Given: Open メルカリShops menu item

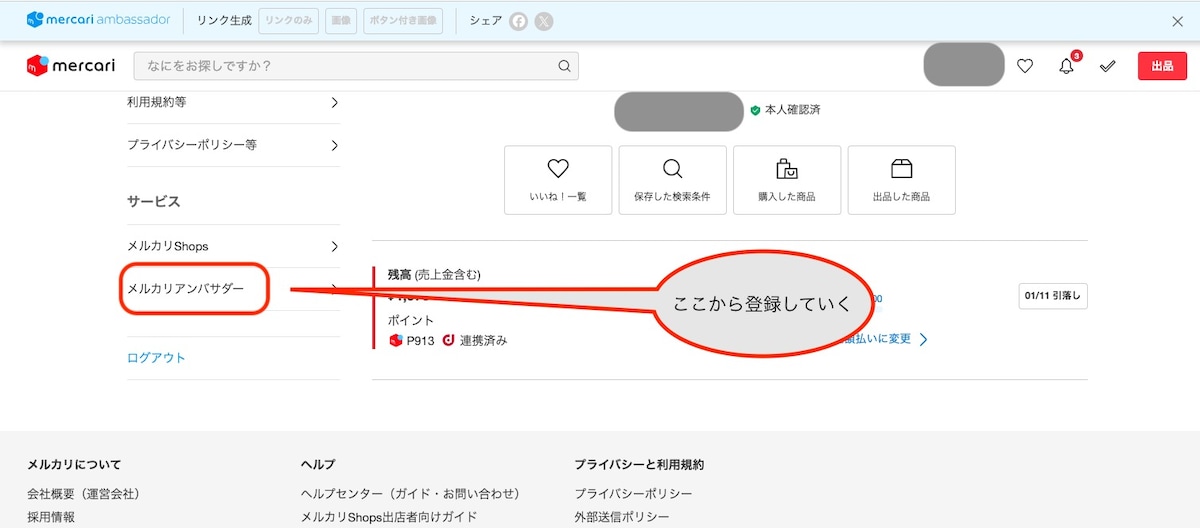Looking at the screenshot, I should pyautogui.click(x=233, y=246).
